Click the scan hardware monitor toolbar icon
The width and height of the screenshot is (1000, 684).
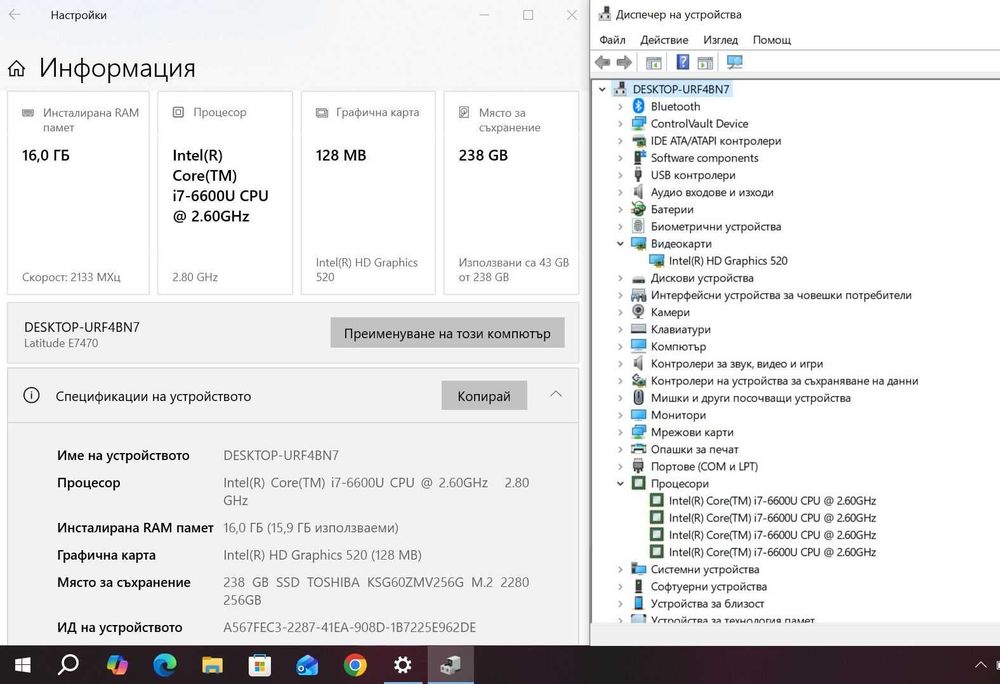click(735, 62)
